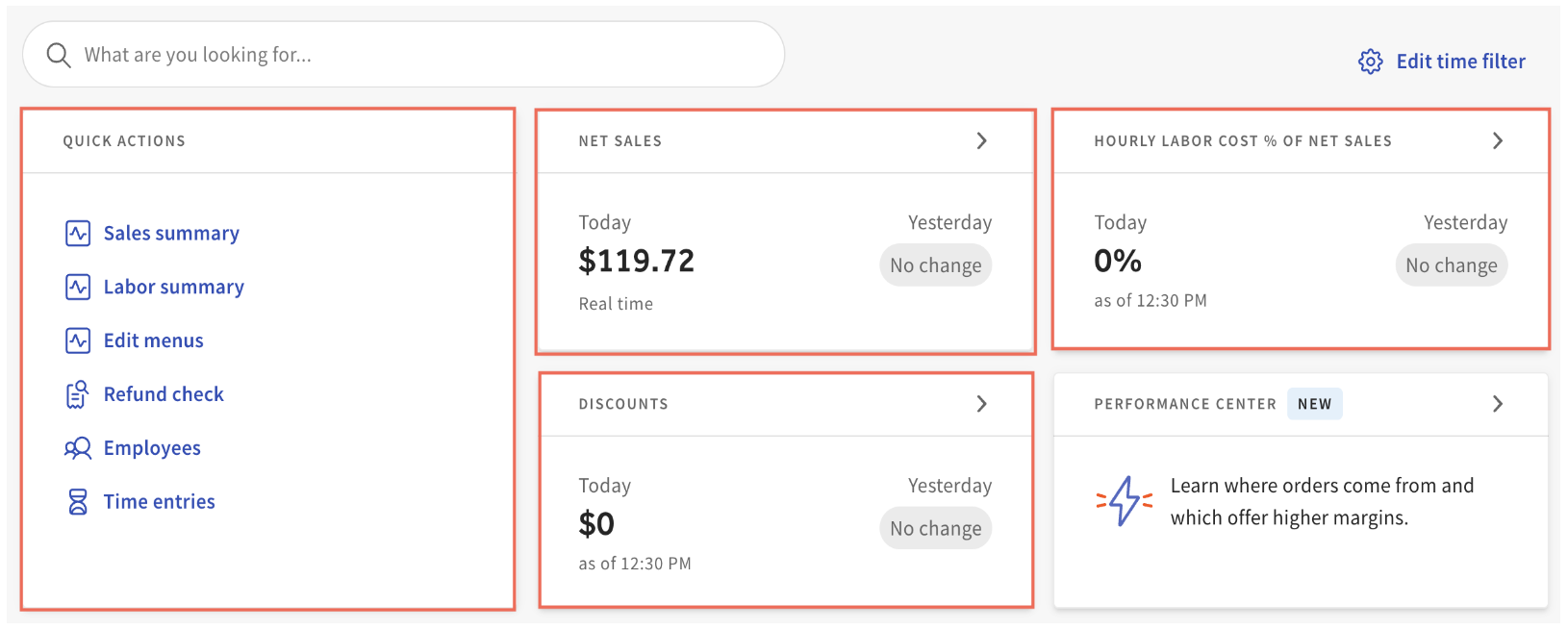Expand the Net Sales card chevron
1568x629 pixels.
click(981, 141)
